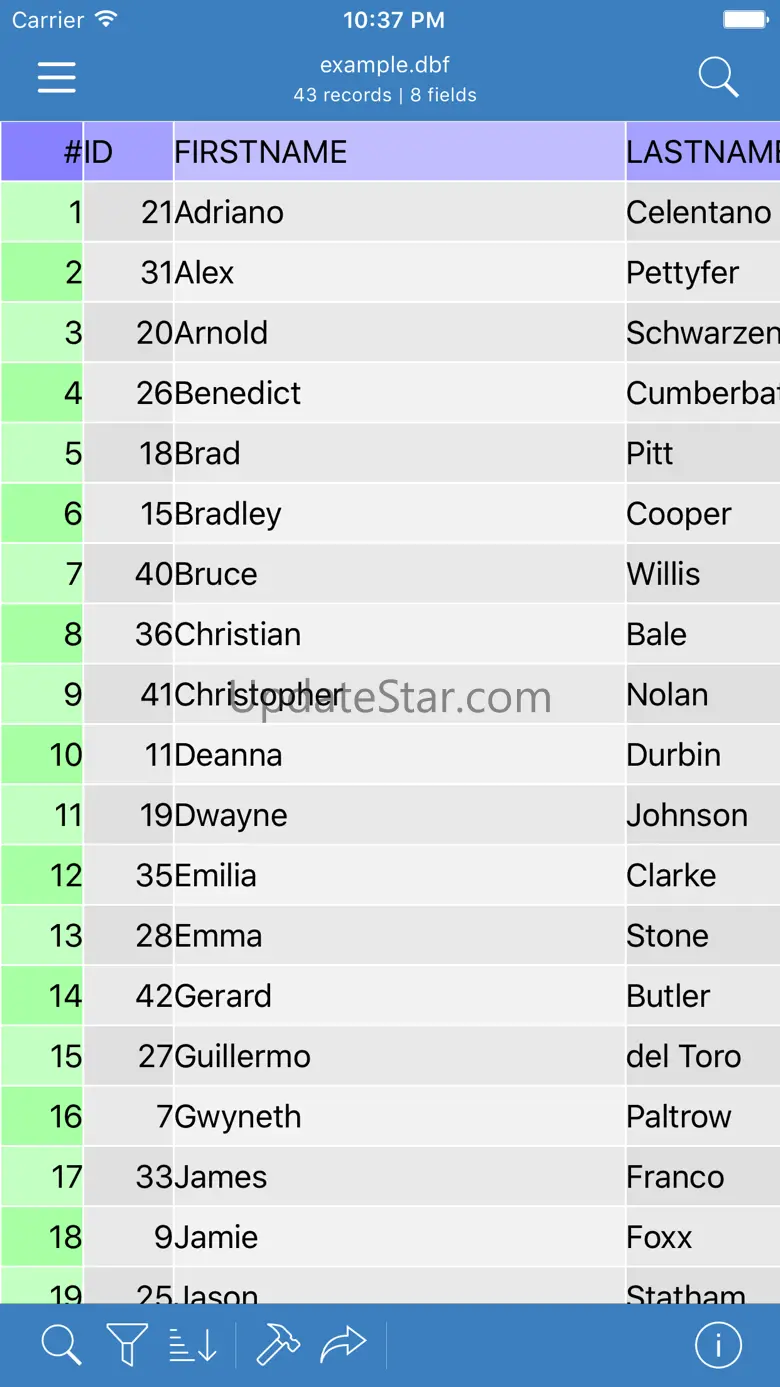Tap the ID column header

click(128, 152)
